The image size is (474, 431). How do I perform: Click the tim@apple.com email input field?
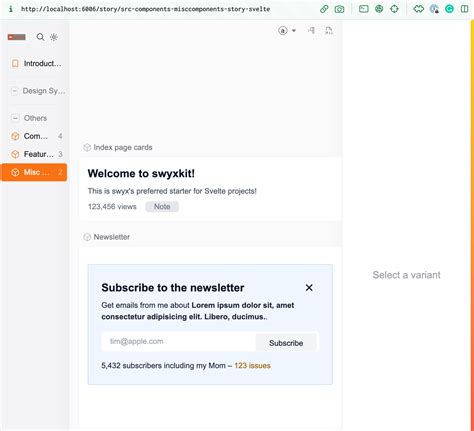click(x=179, y=341)
